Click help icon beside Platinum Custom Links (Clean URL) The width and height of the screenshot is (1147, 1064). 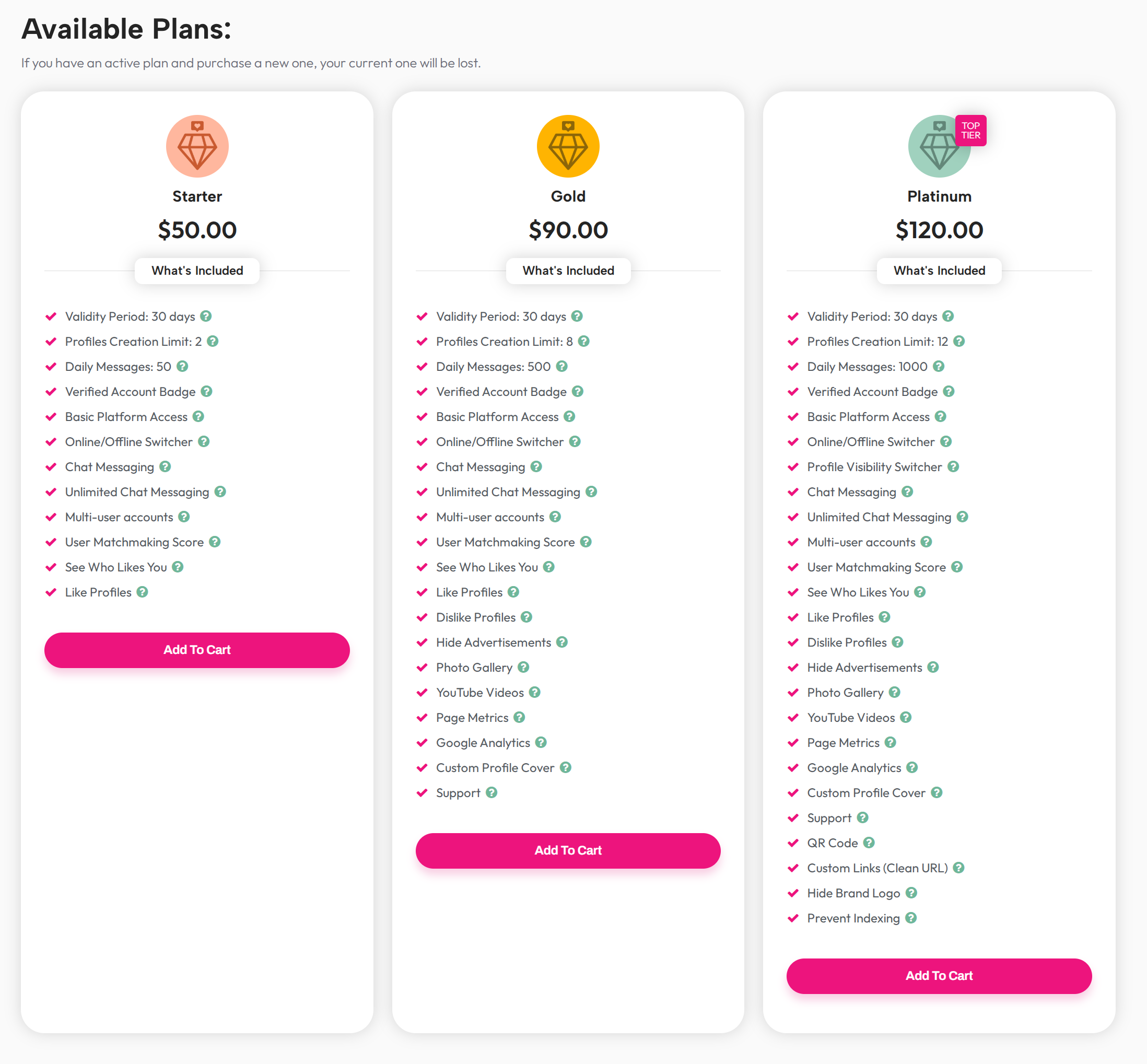[x=959, y=867]
